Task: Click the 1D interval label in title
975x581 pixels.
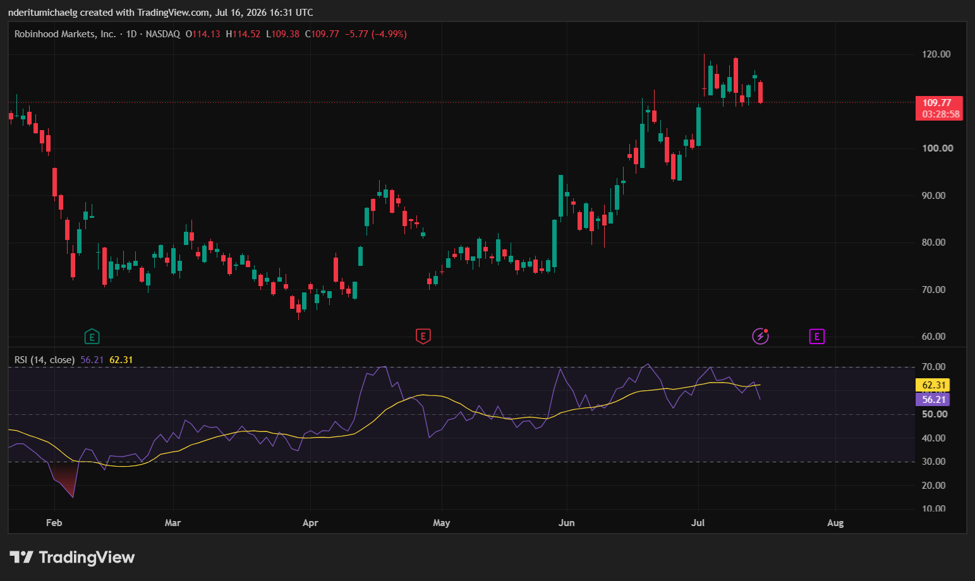Action: 131,34
